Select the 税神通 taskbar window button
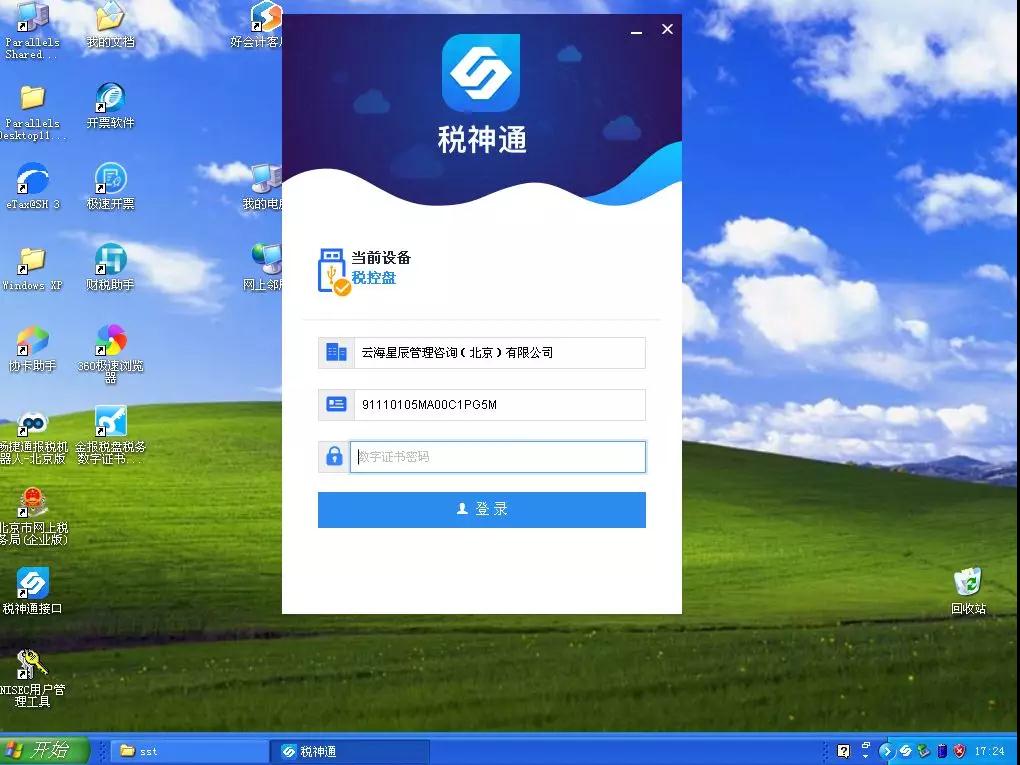1020x765 pixels. click(350, 751)
